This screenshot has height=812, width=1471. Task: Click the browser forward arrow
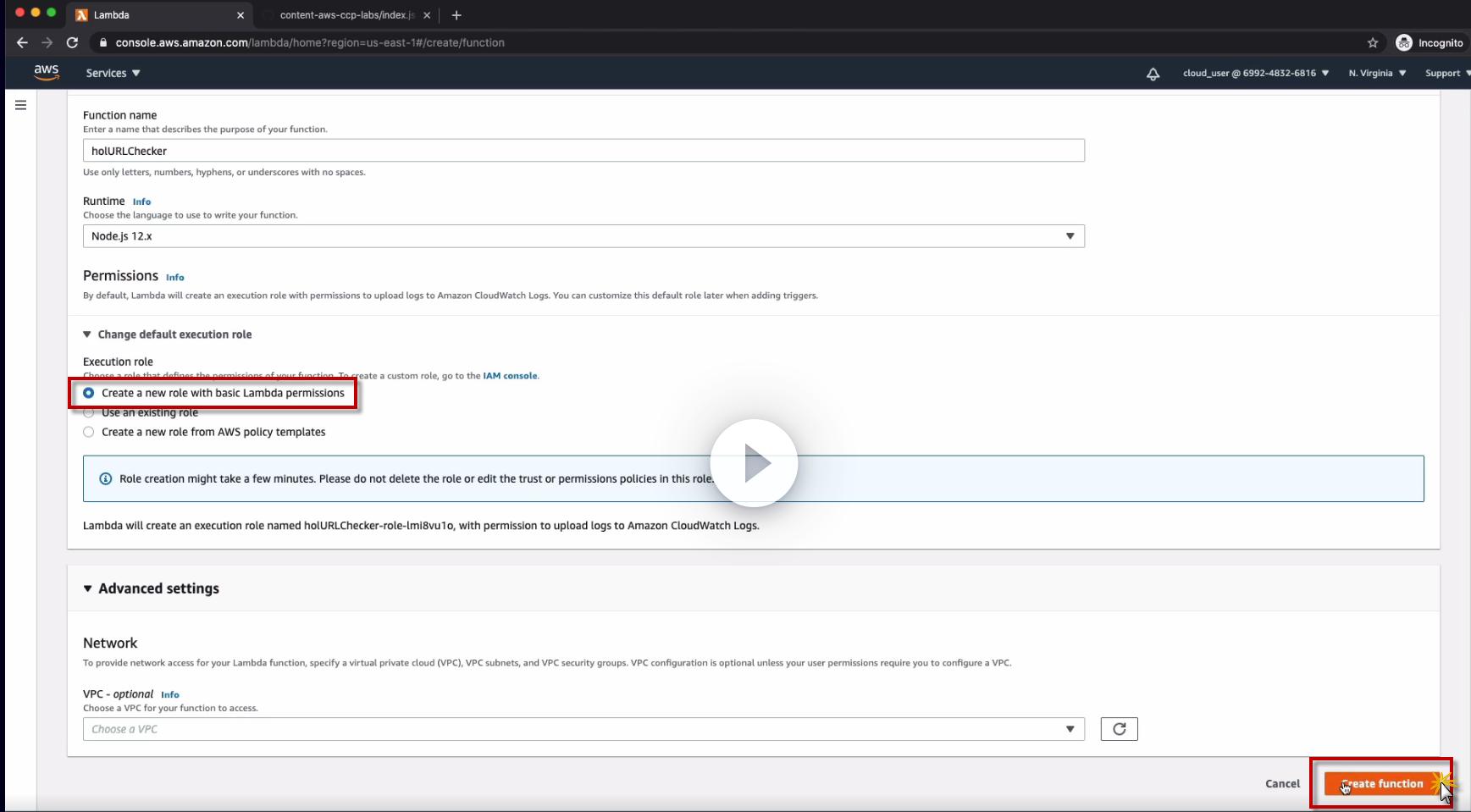[x=47, y=42]
